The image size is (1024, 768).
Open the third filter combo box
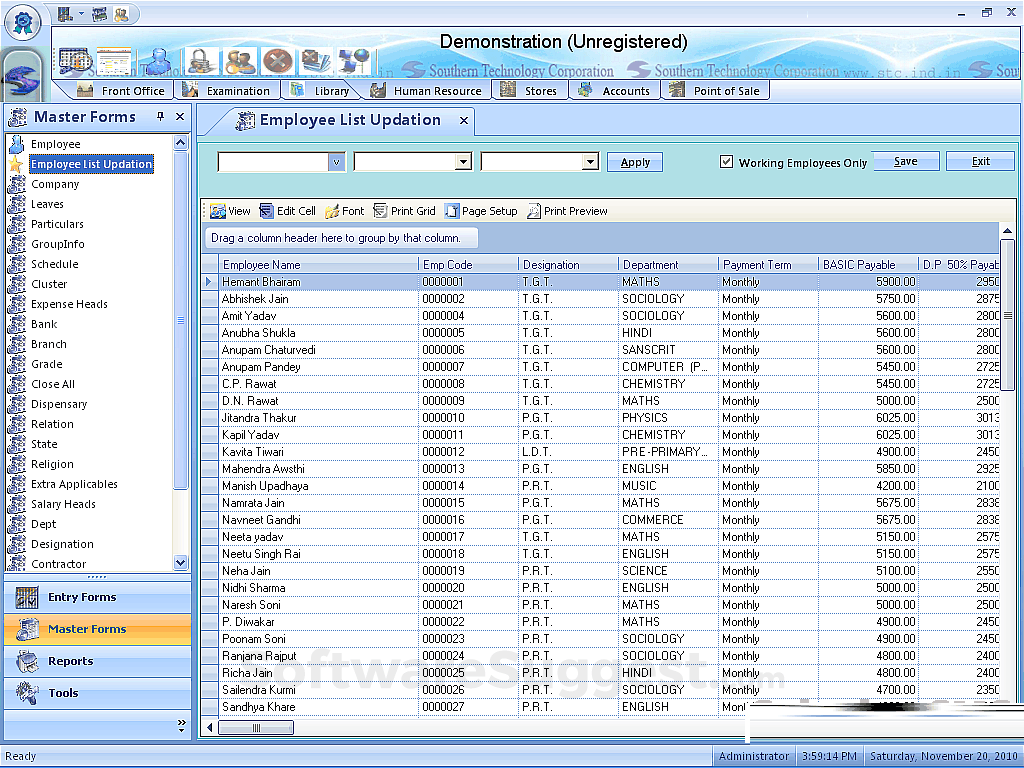pyautogui.click(x=590, y=162)
